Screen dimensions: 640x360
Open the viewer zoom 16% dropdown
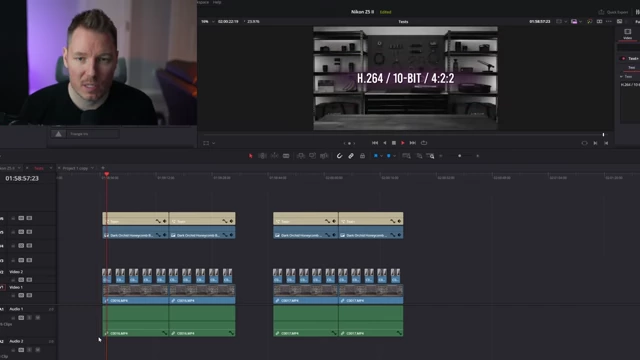point(208,21)
